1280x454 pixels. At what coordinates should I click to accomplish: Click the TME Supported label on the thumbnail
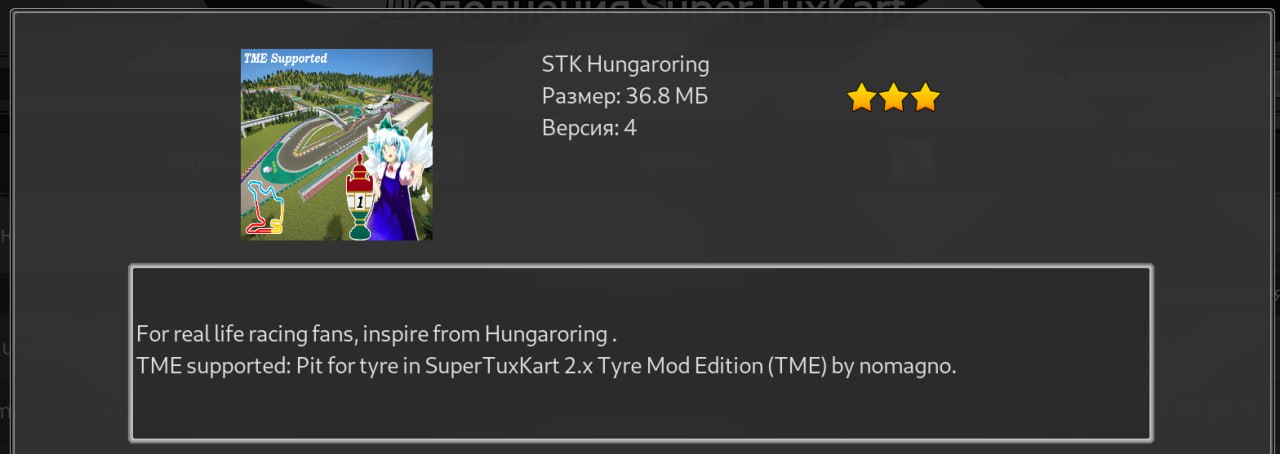285,58
